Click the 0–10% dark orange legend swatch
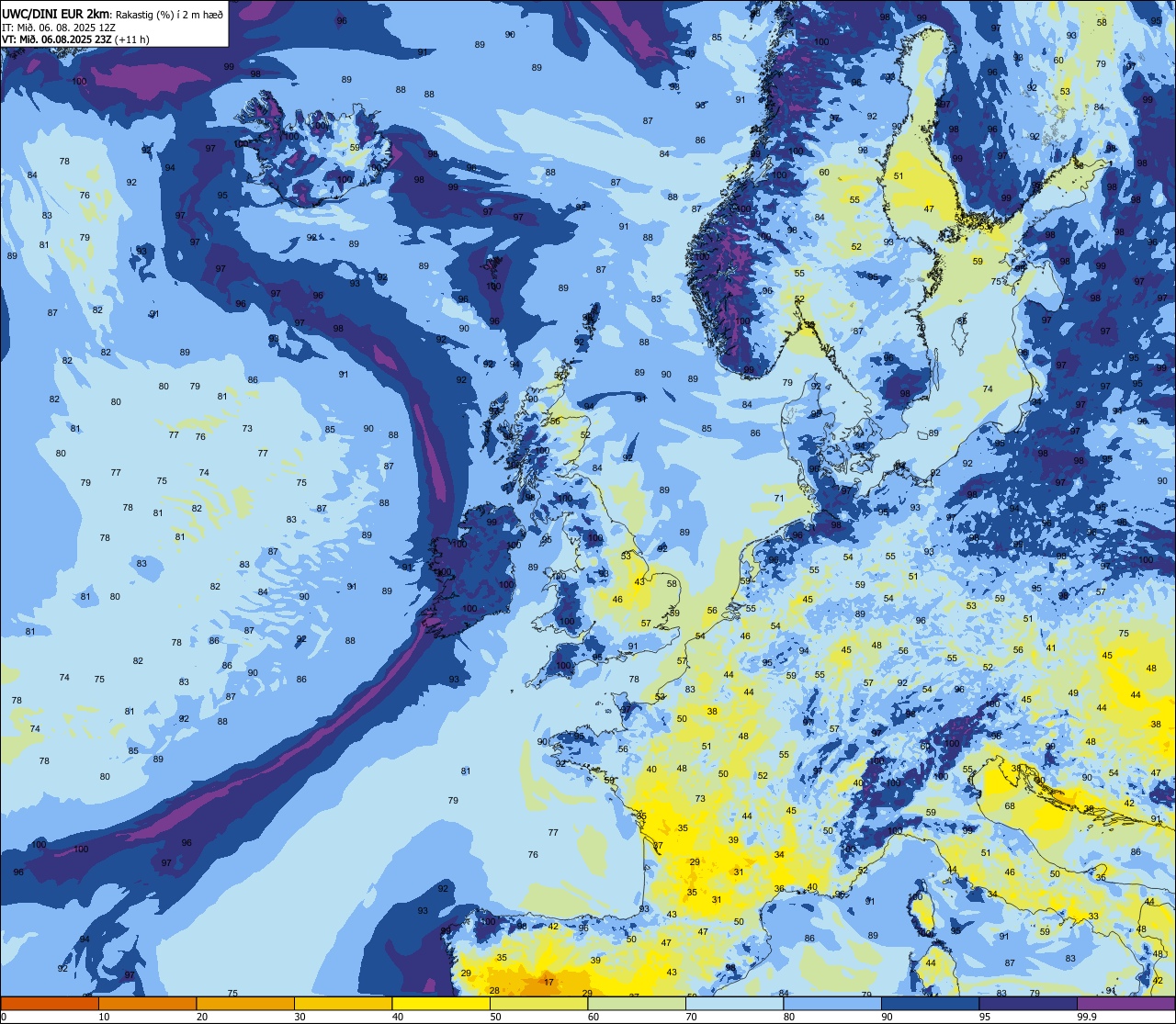 50,1004
